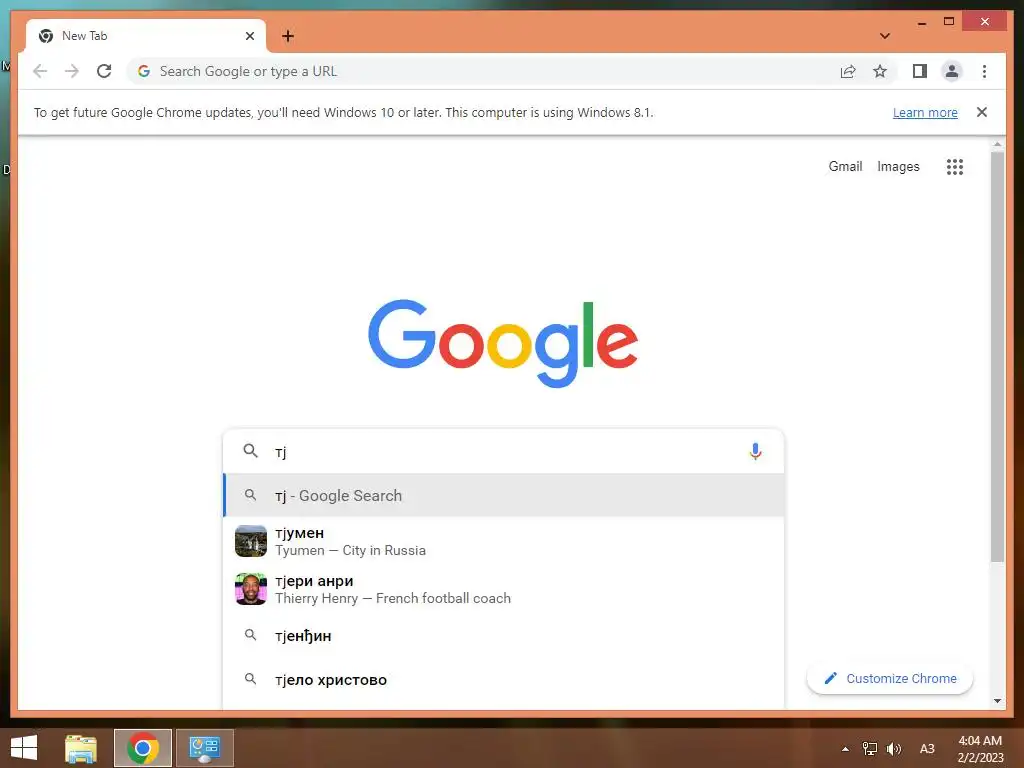Share this page via the share icon

coord(848,71)
